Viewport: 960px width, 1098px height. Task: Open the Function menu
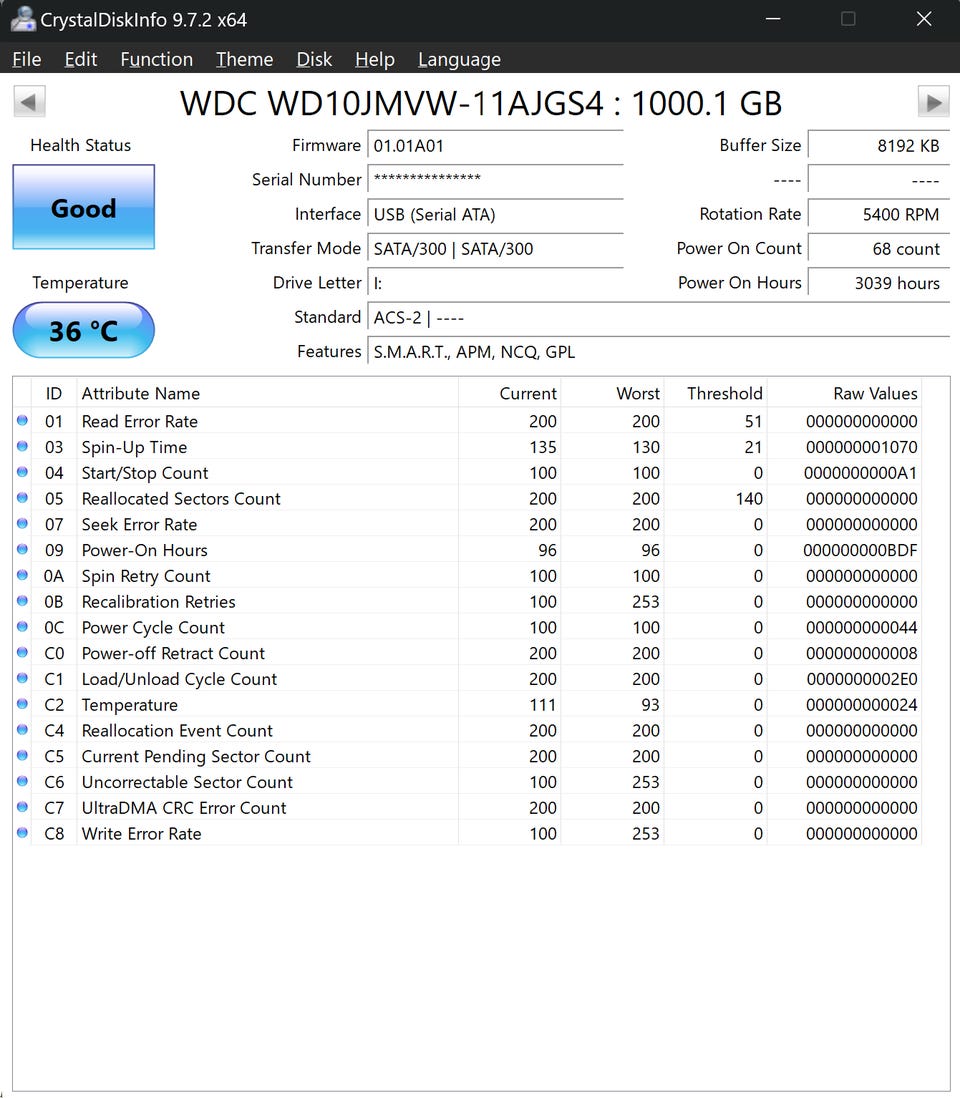156,60
